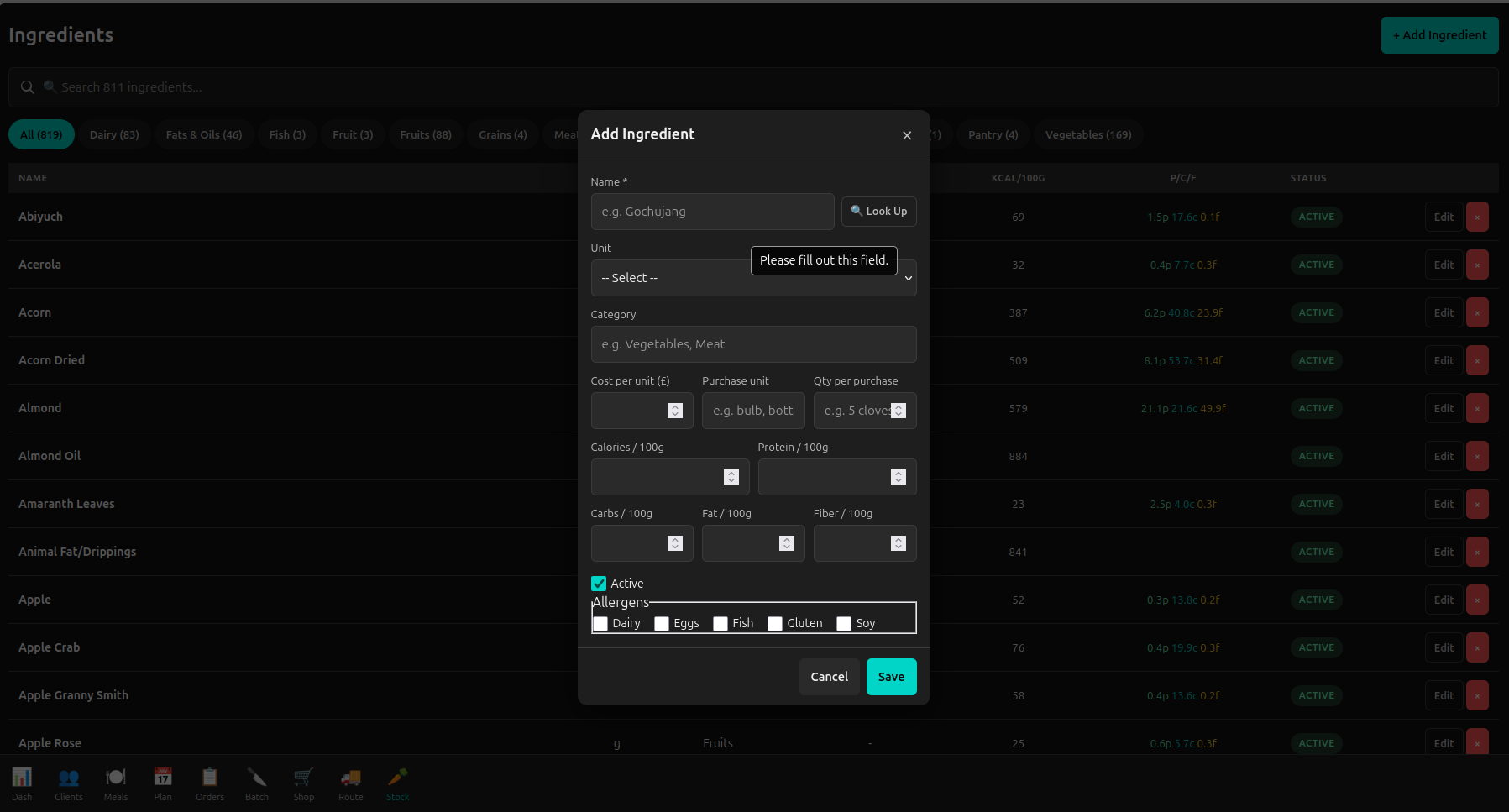Viewport: 1509px width, 812px height.
Task: Click the ingredient Name input field
Action: click(712, 212)
